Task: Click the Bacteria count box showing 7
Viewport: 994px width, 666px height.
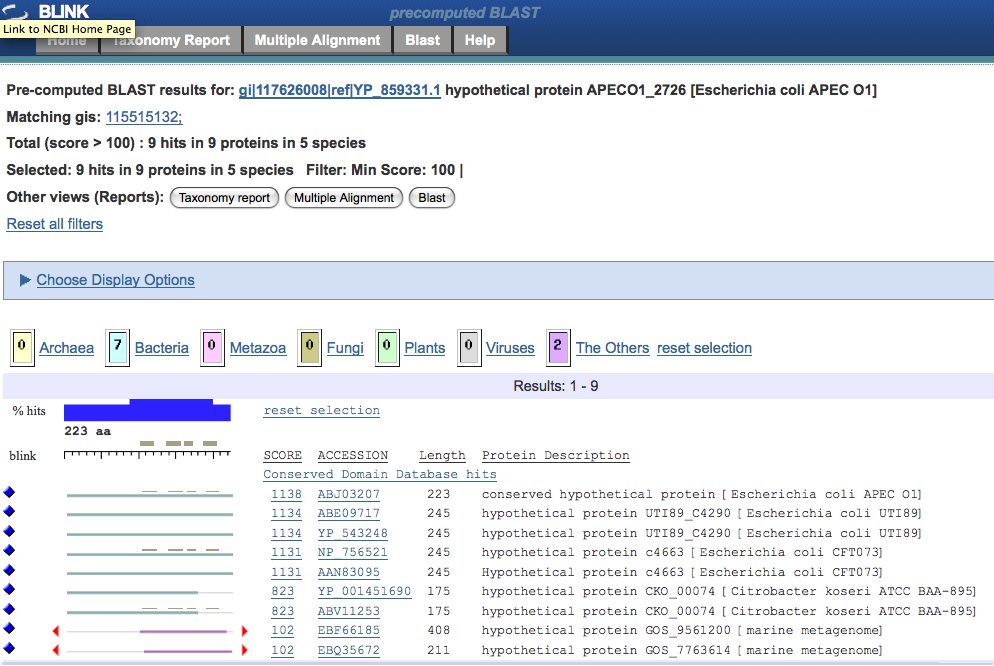Action: click(x=118, y=348)
